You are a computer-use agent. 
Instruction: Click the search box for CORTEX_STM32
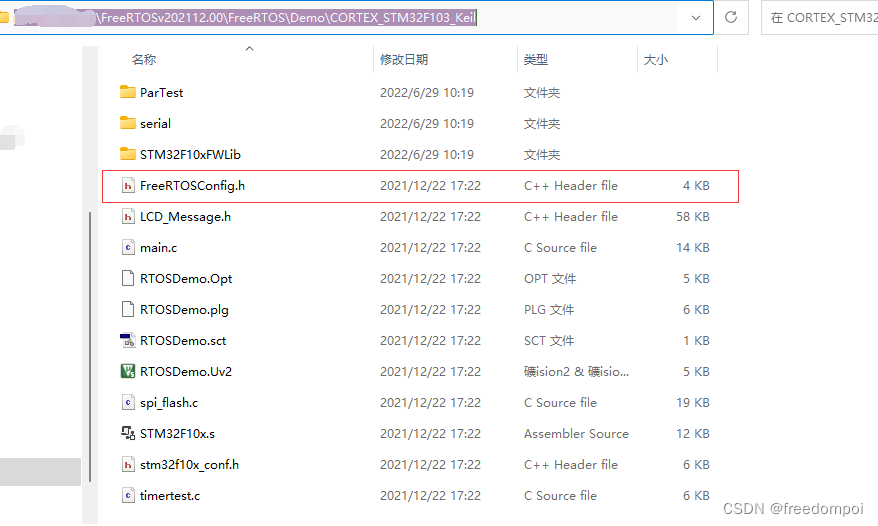[x=820, y=17]
